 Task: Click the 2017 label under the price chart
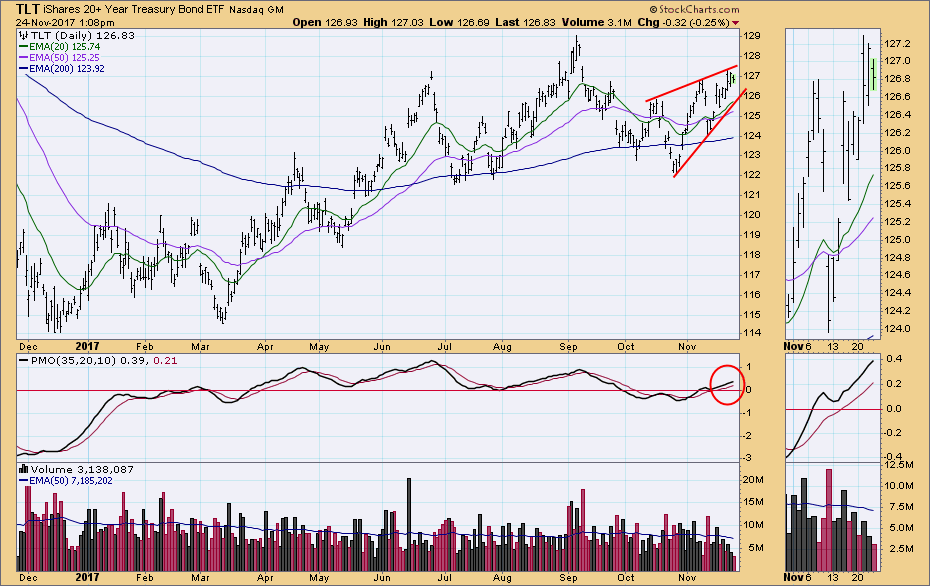[x=88, y=346]
